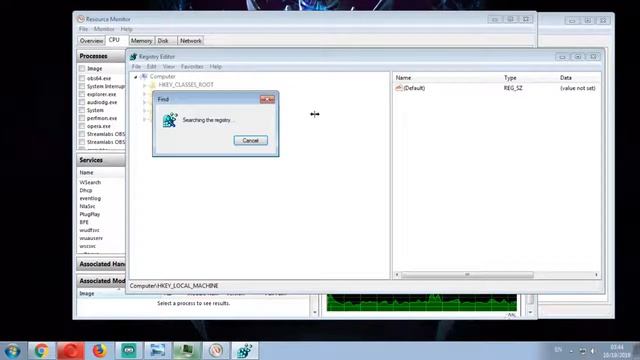Check the explorer.exe process checkbox
The width and height of the screenshot is (640, 360).
82,94
